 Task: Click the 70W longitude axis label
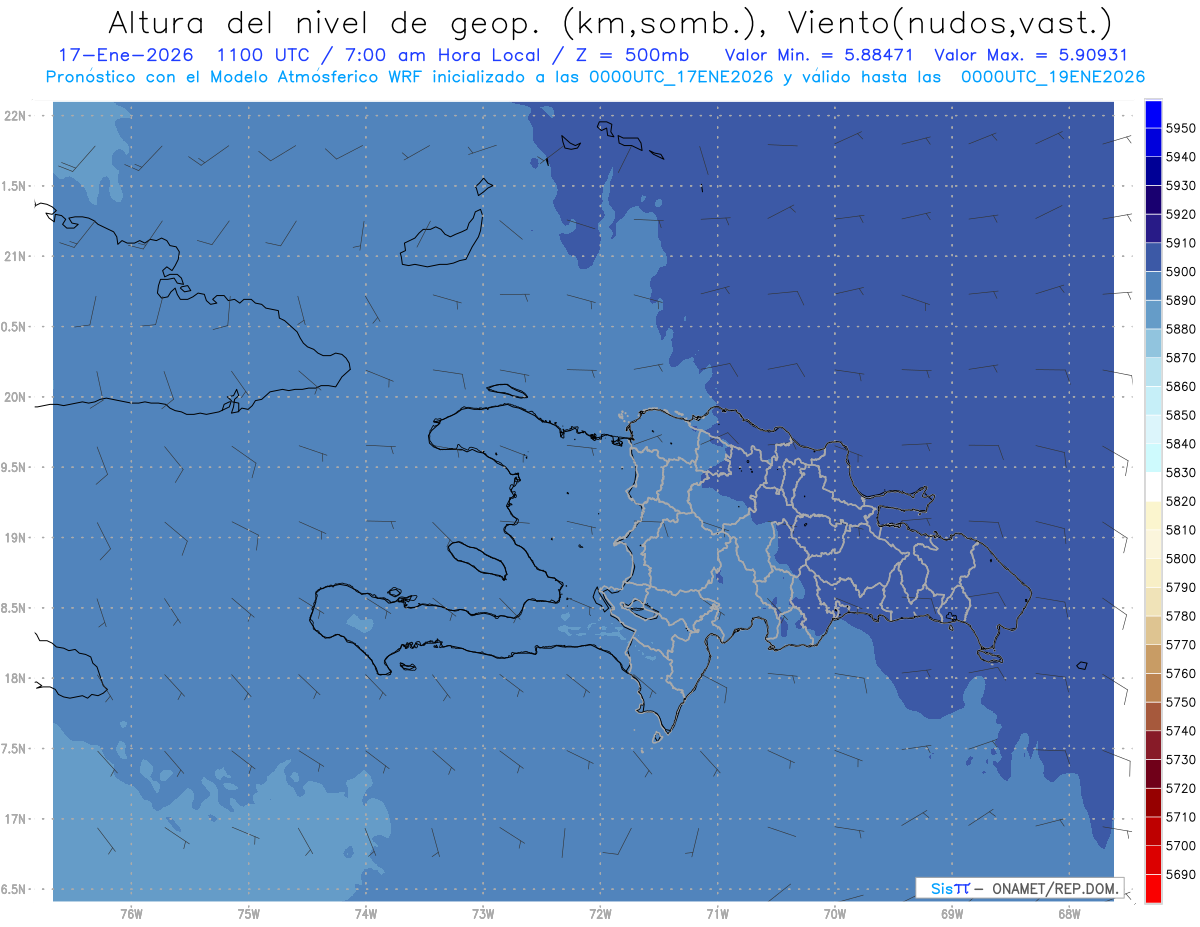[x=835, y=915]
